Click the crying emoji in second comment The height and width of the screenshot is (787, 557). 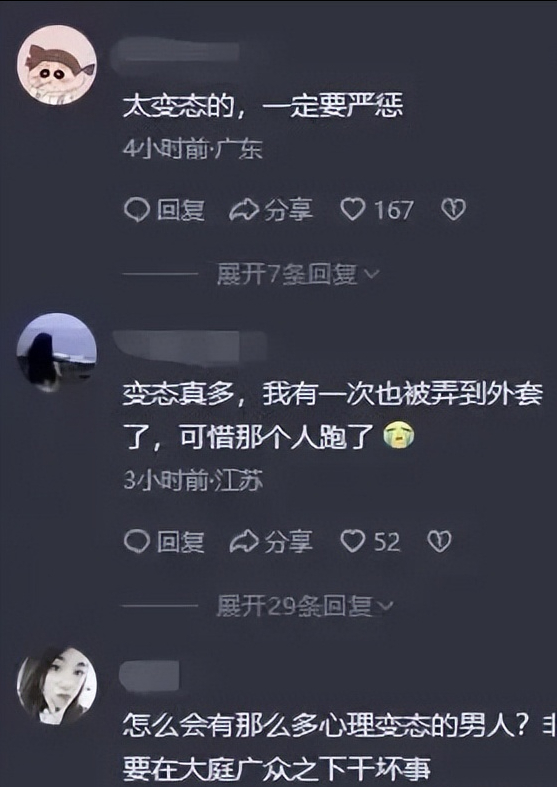tap(399, 435)
